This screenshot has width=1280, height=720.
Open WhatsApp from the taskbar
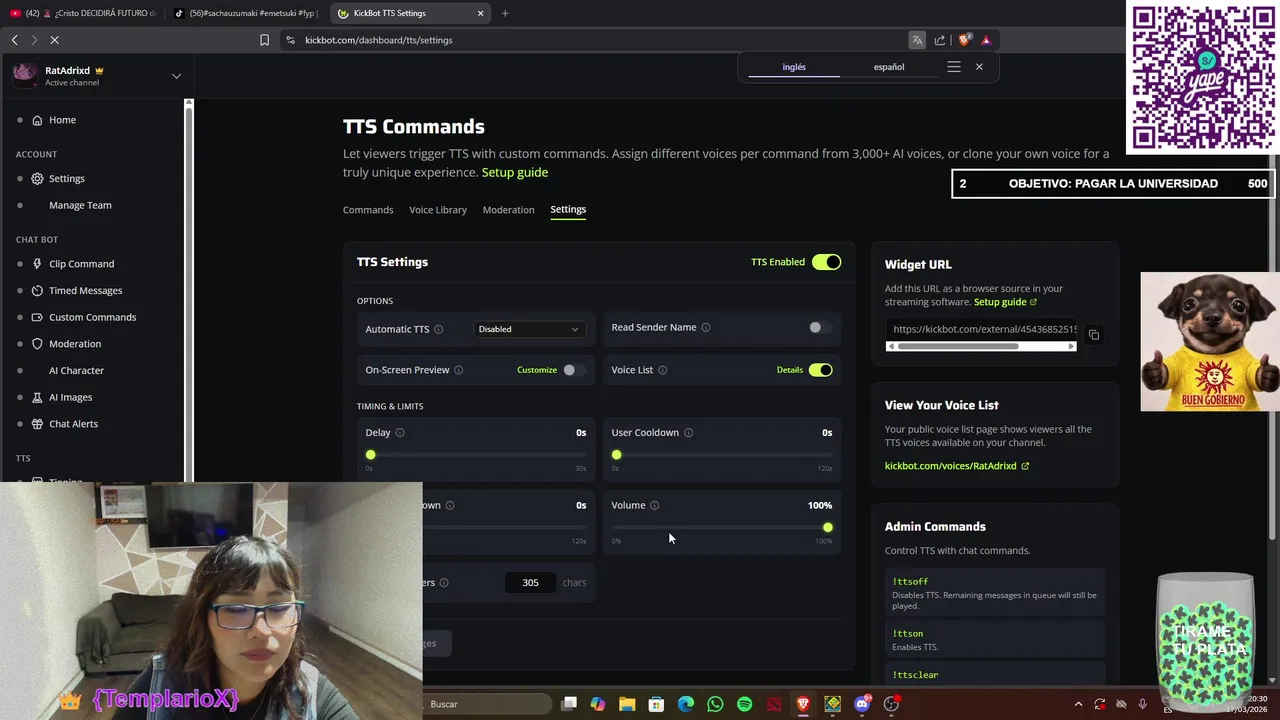click(715, 704)
